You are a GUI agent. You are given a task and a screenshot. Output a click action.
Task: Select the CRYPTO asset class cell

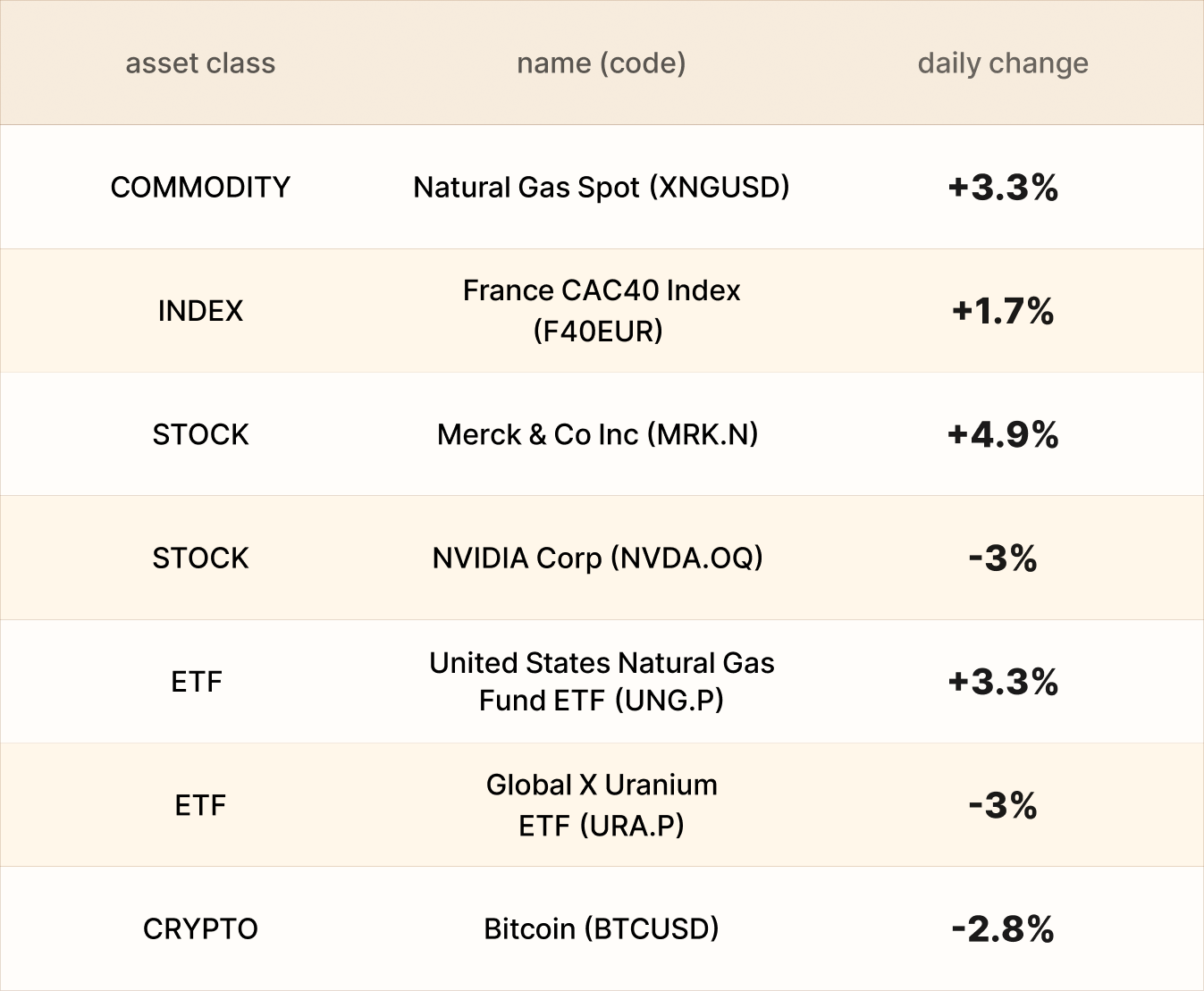pyautogui.click(x=200, y=928)
